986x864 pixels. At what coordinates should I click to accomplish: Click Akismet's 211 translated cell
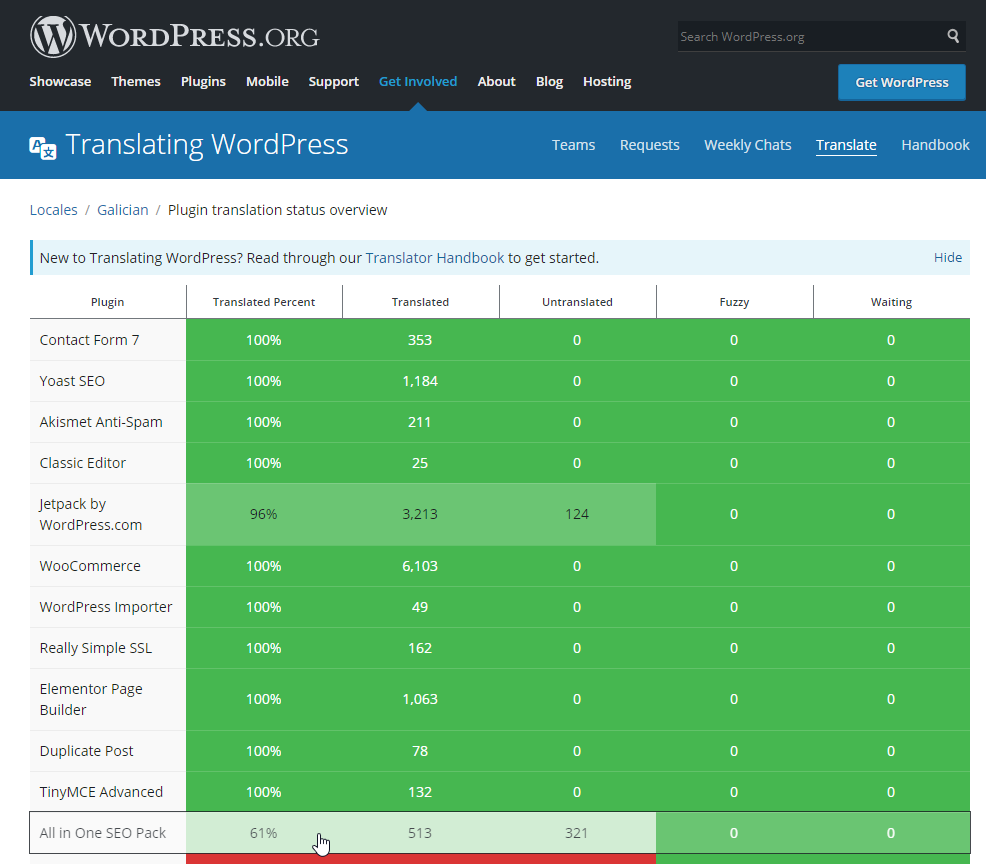coord(420,422)
